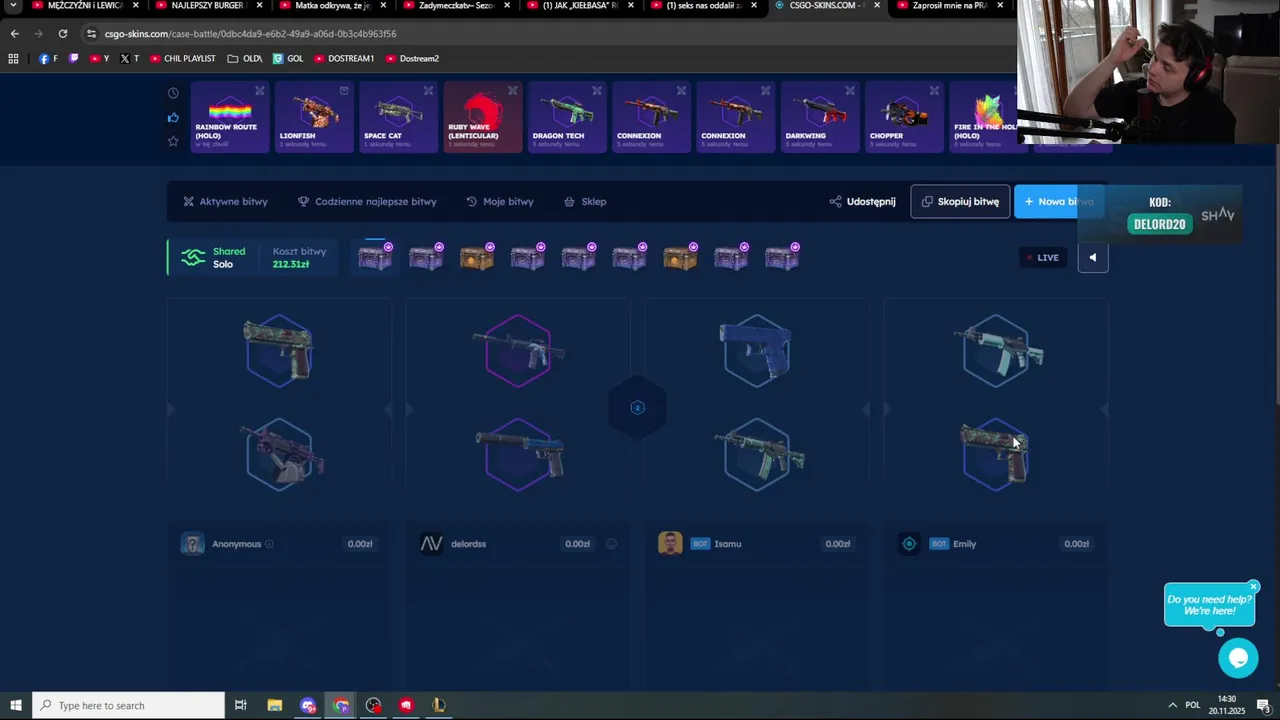Image resolution: width=1280 pixels, height=720 pixels.
Task: Focus the csgo-skins.com address bar
Action: (x=540, y=33)
